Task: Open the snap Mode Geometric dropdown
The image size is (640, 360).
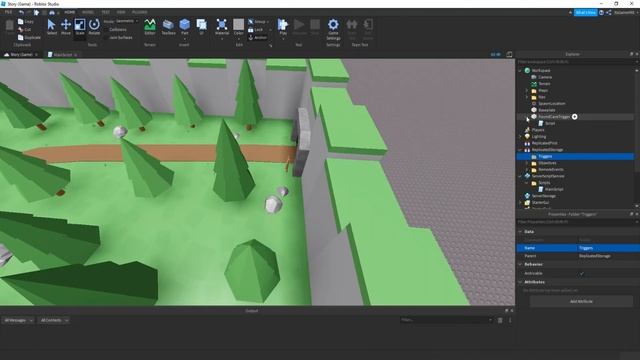Action: [127, 21]
